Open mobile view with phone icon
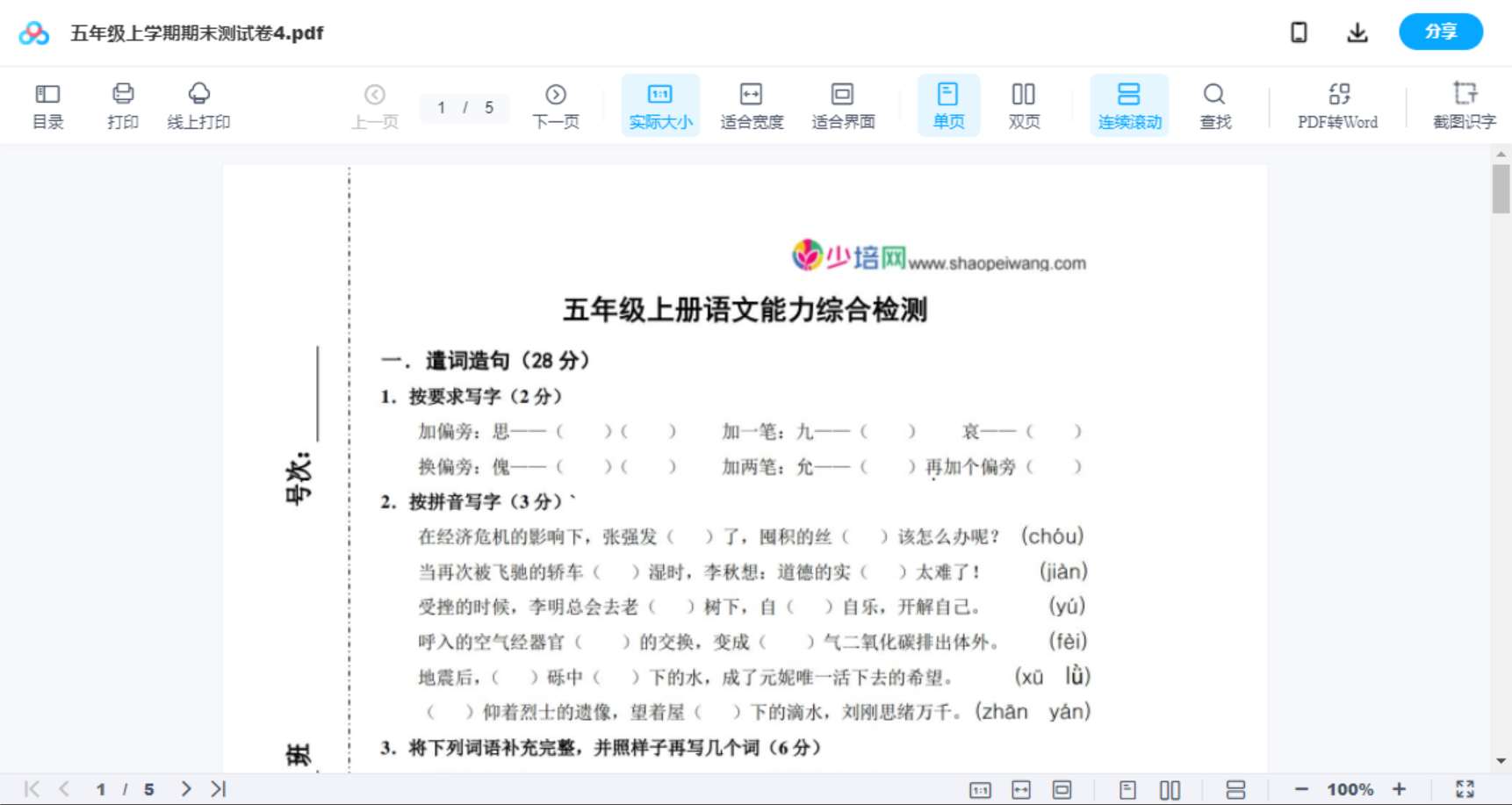 coord(1299,32)
